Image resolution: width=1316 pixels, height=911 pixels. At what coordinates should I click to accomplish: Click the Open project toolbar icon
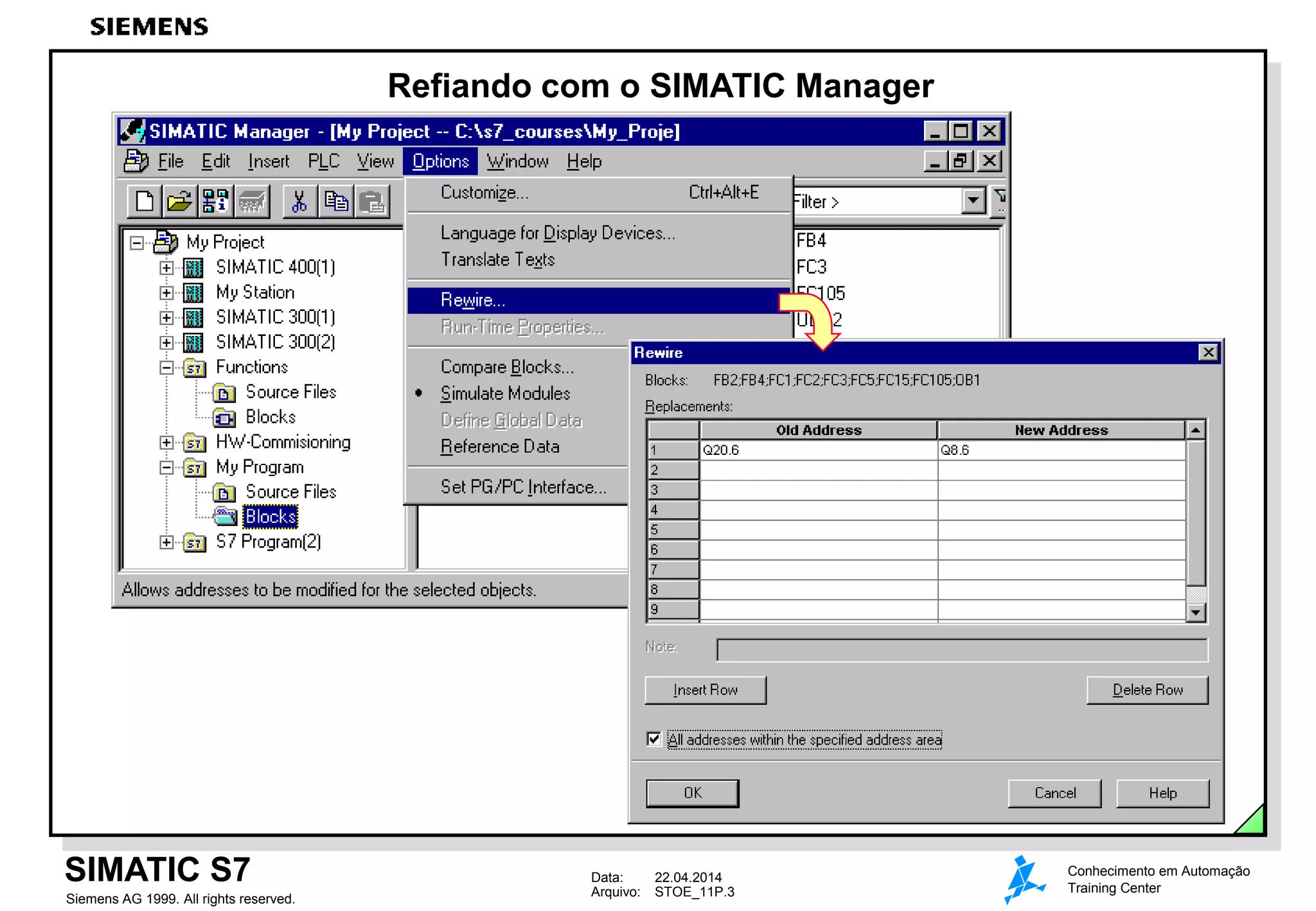pos(179,202)
